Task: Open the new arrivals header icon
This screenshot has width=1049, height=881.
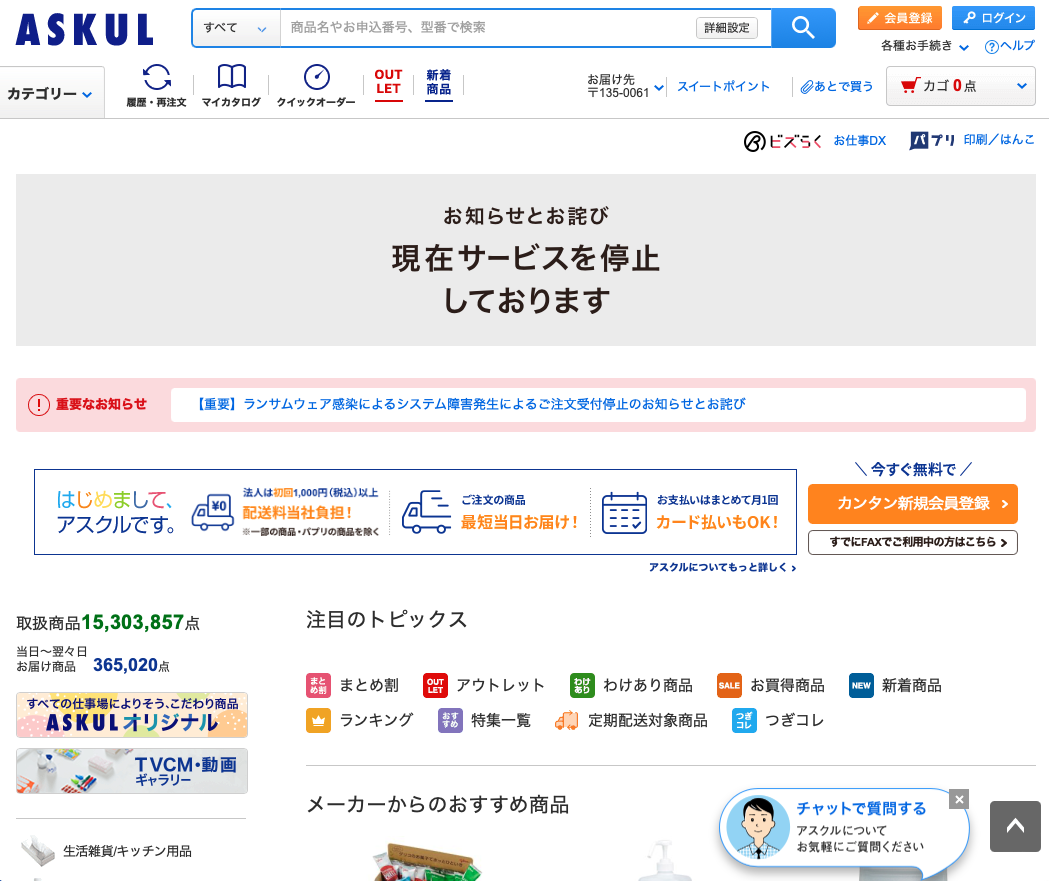Action: [438, 83]
